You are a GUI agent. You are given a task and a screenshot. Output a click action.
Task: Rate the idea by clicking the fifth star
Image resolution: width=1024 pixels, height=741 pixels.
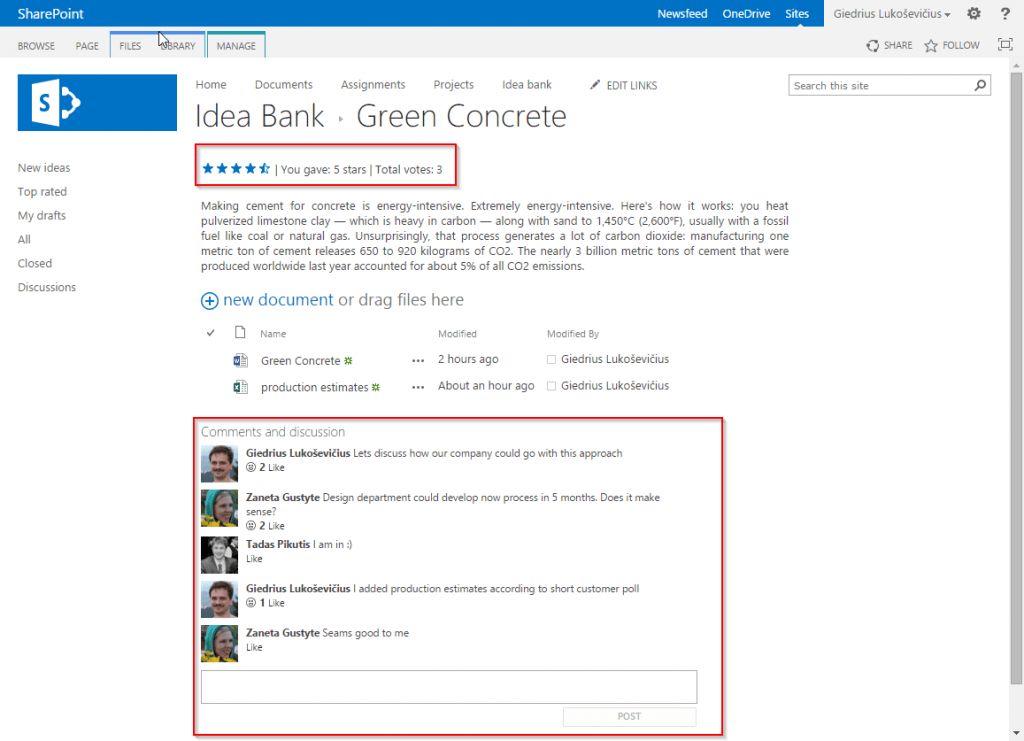[x=266, y=169]
